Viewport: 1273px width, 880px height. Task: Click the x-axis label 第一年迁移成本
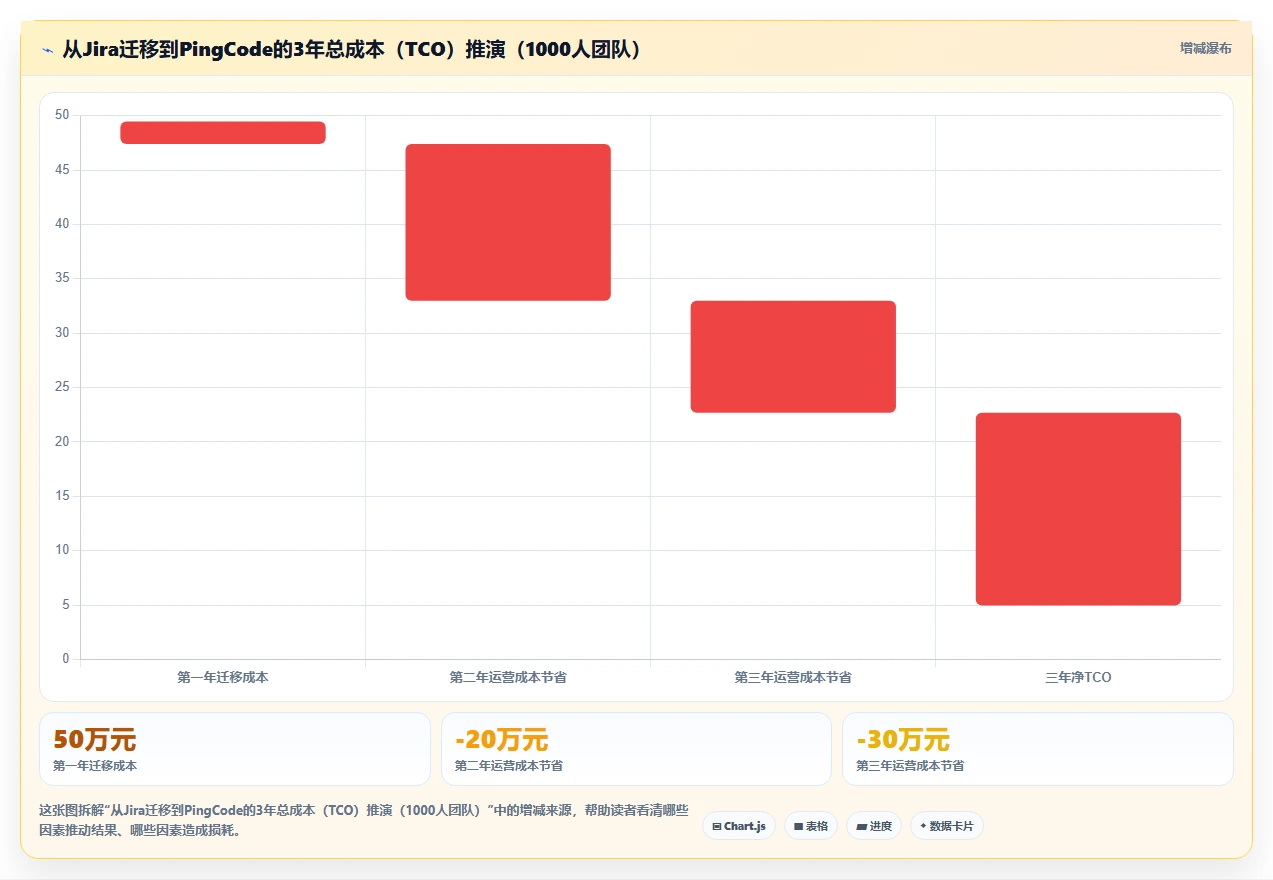(223, 677)
